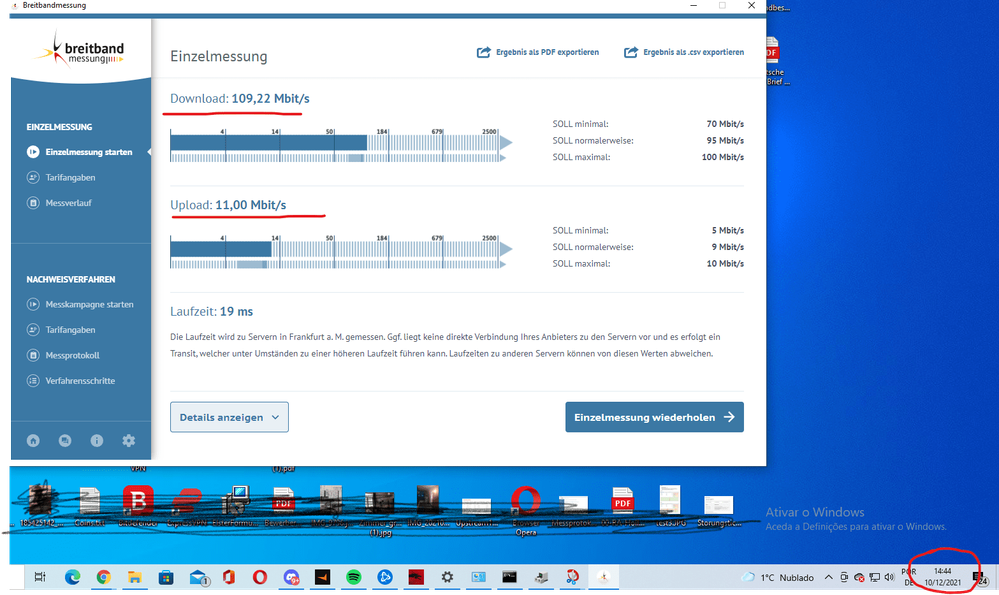999x595 pixels.
Task: Open Messprotokoll in the sidebar
Action: 63,355
